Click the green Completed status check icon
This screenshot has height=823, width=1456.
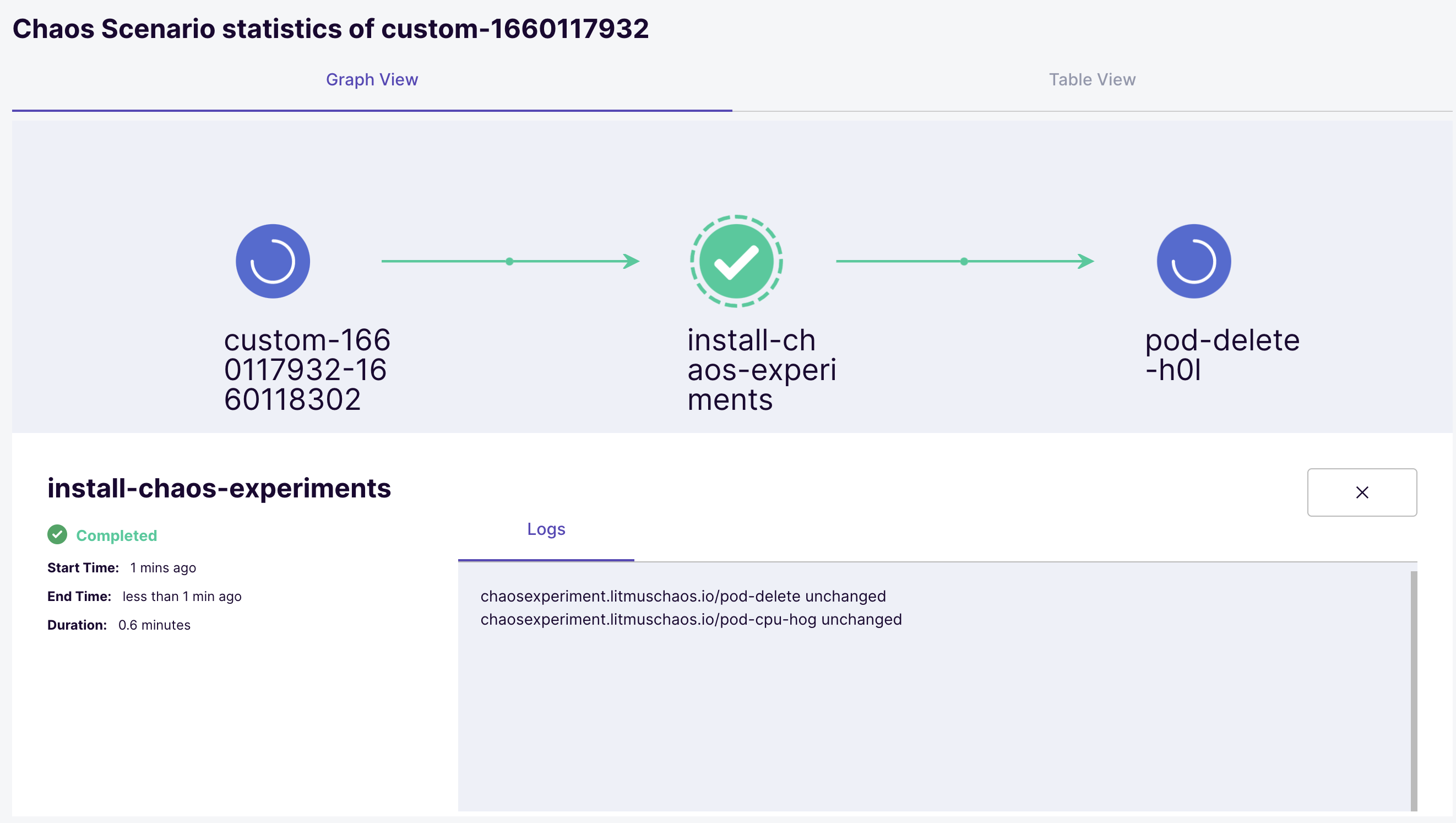[57, 534]
